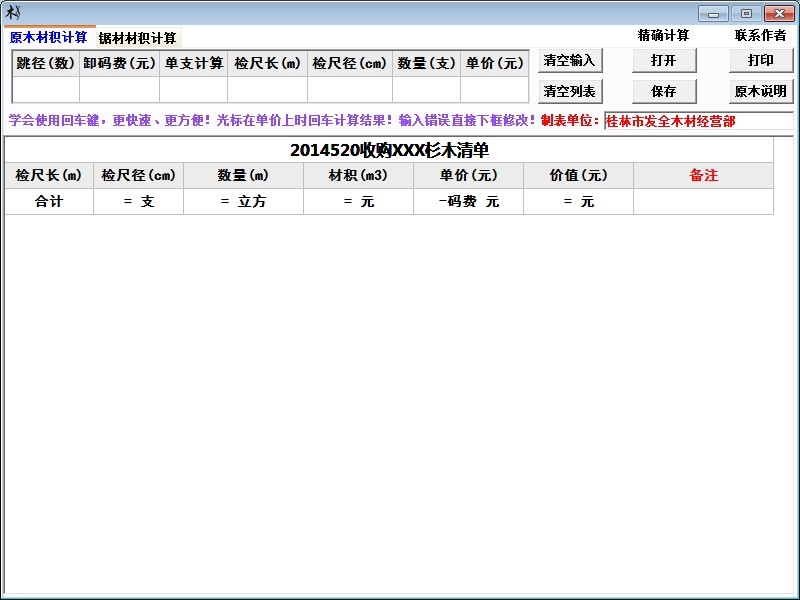Click the 联系作者 link

pos(760,36)
